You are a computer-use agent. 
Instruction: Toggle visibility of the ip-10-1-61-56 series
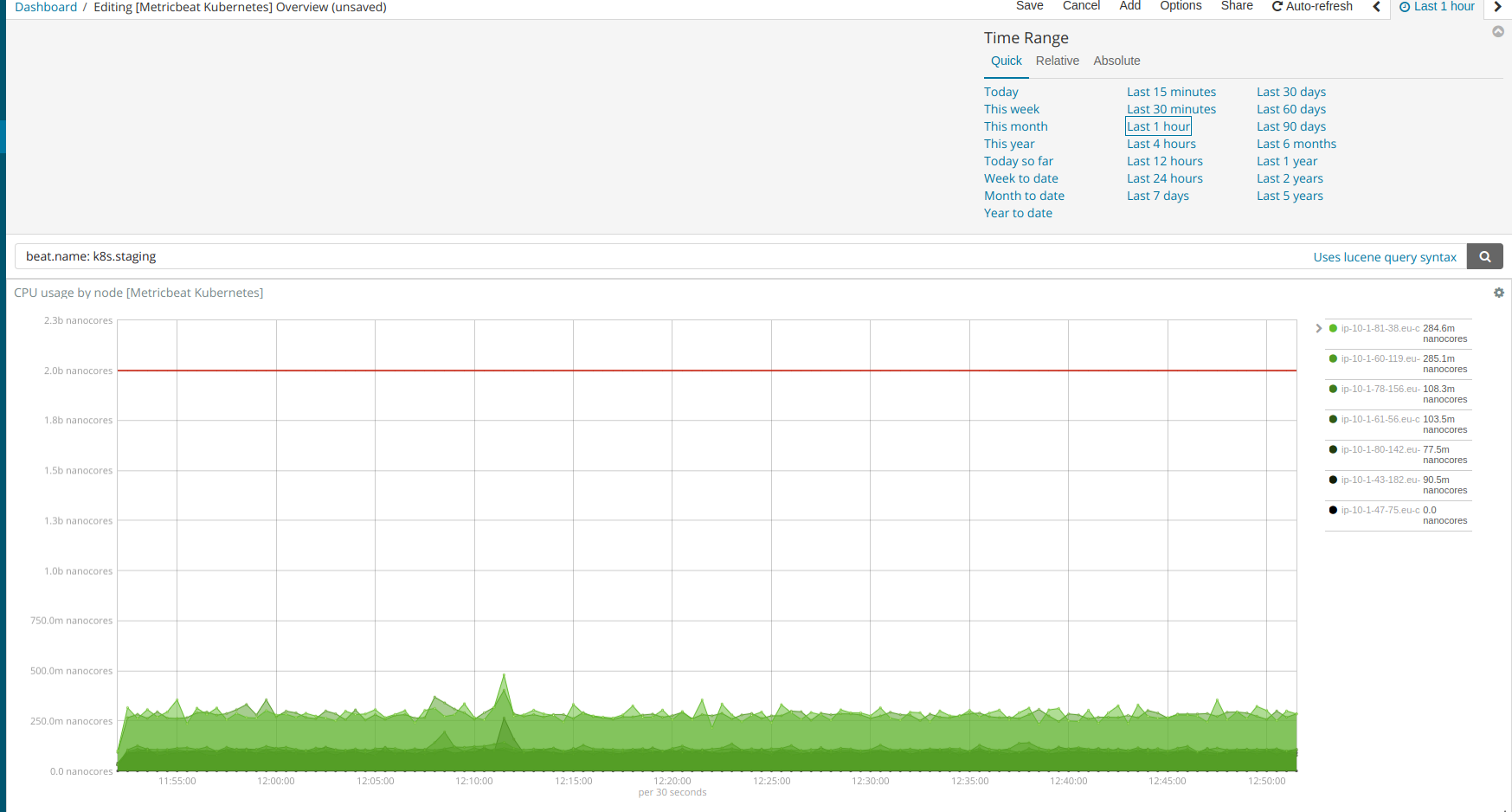pyautogui.click(x=1333, y=419)
